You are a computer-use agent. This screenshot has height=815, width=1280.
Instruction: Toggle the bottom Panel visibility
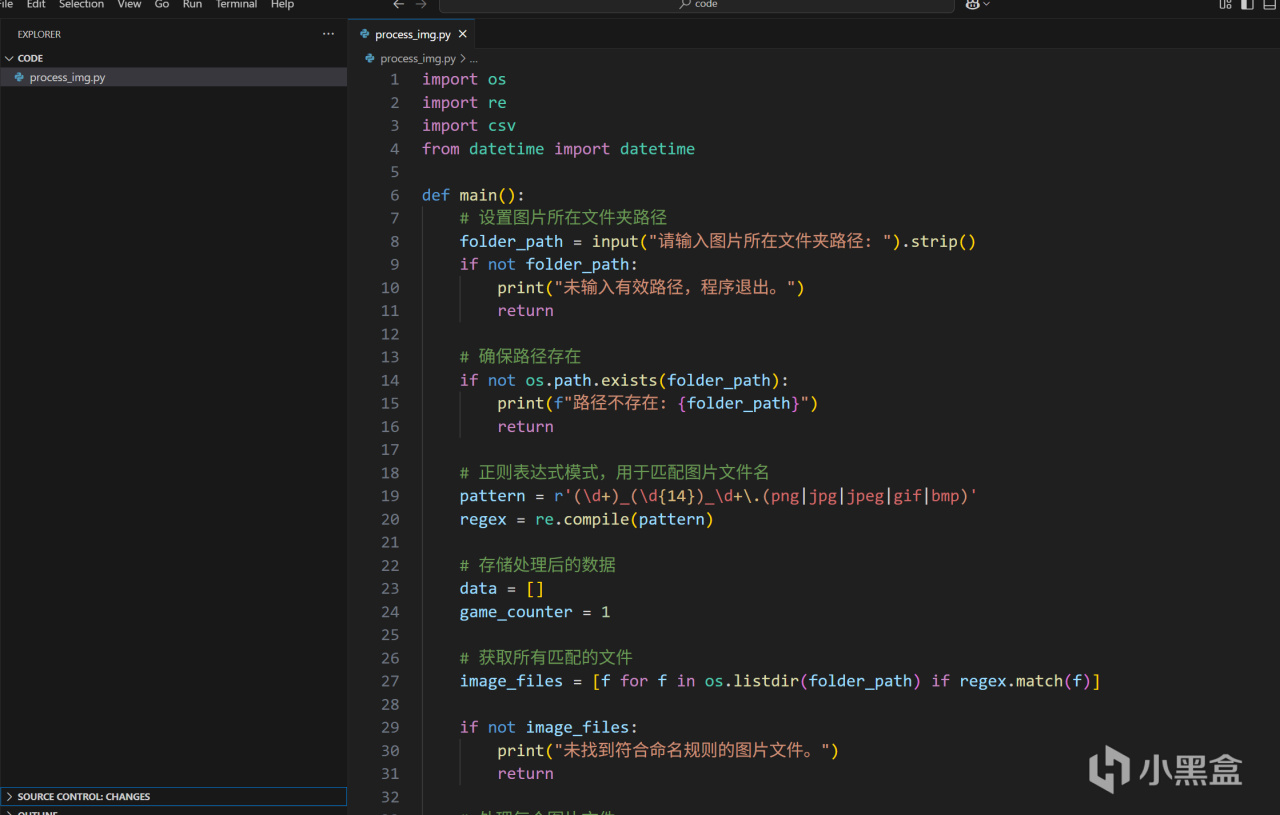point(1271,5)
